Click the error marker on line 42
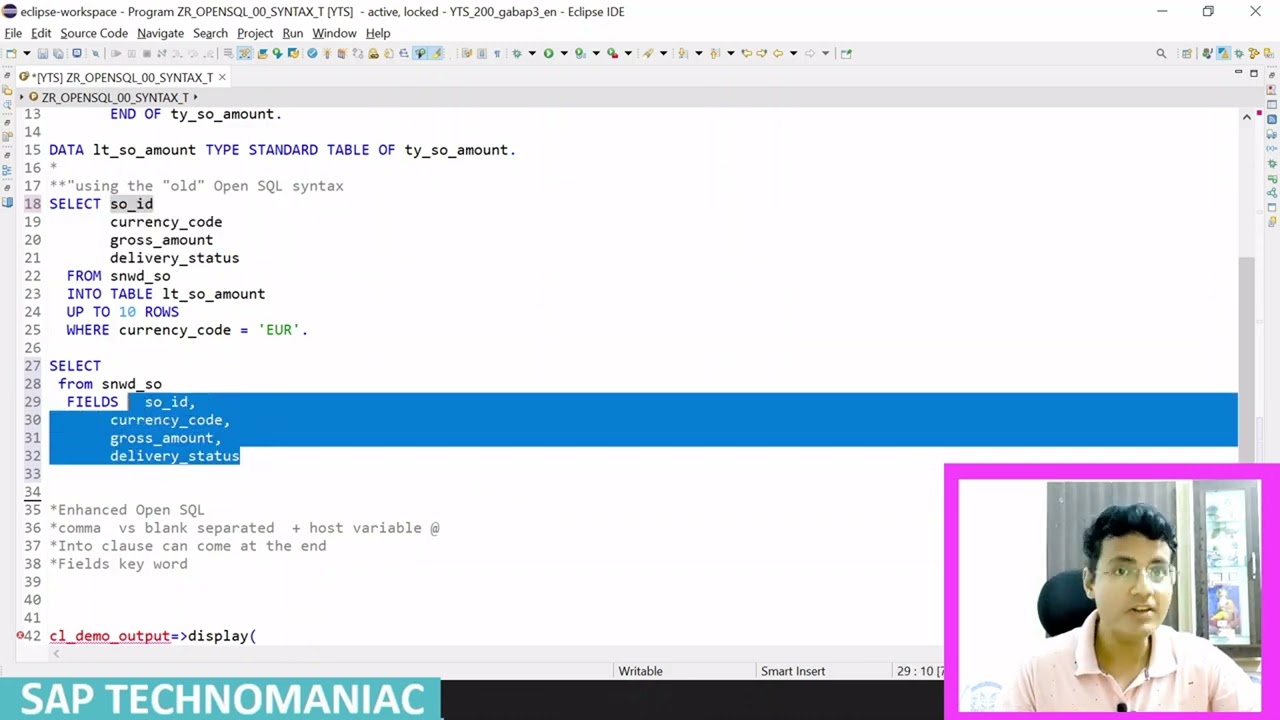The height and width of the screenshot is (720, 1280). click(x=20, y=636)
